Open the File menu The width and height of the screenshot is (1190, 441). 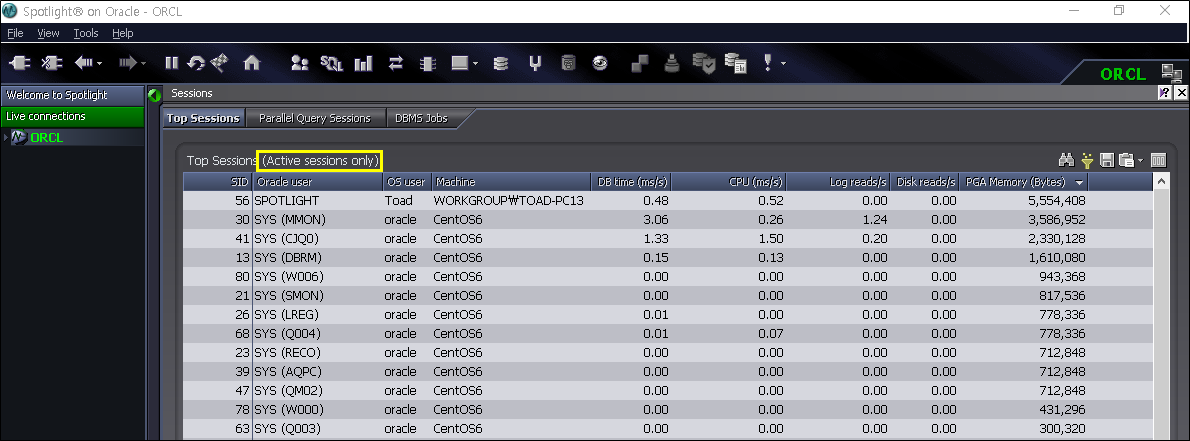coord(15,33)
